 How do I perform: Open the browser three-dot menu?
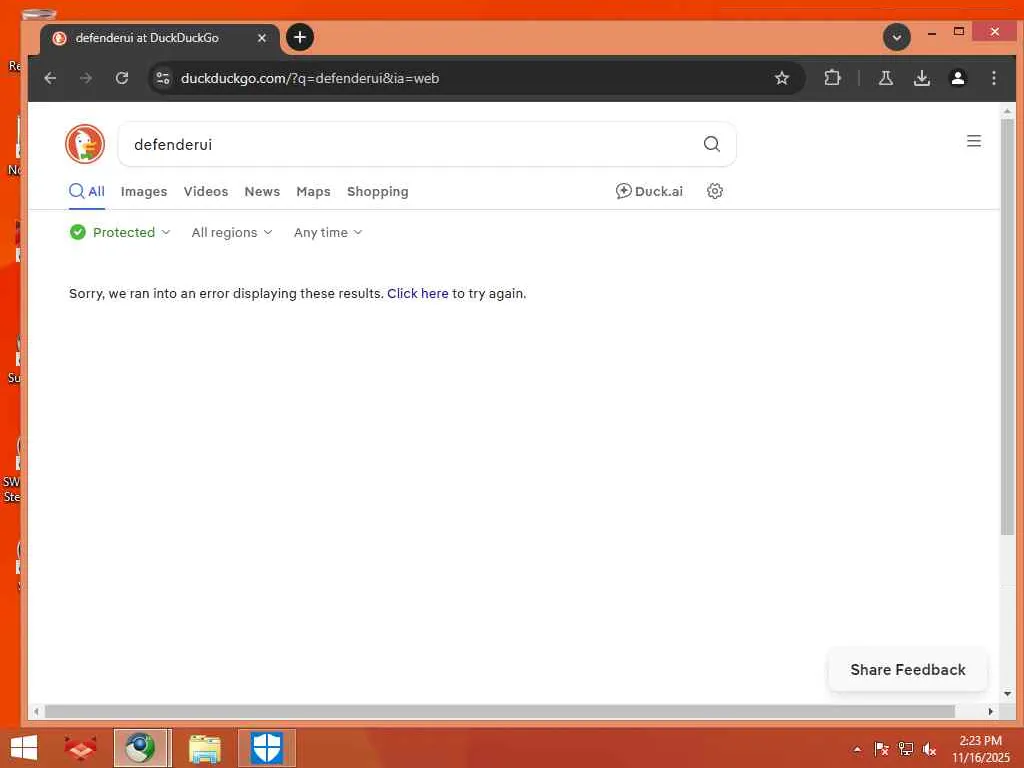993,78
